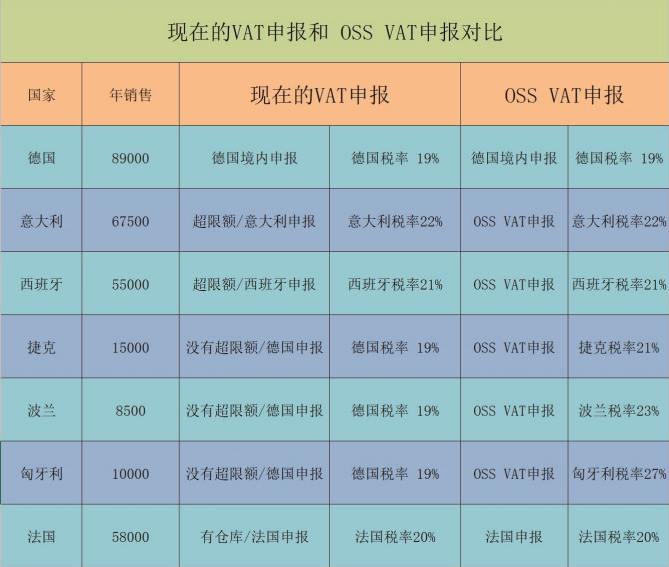Click the 超限额/西班牙申报 cell
The image size is (669, 567).
(255, 284)
